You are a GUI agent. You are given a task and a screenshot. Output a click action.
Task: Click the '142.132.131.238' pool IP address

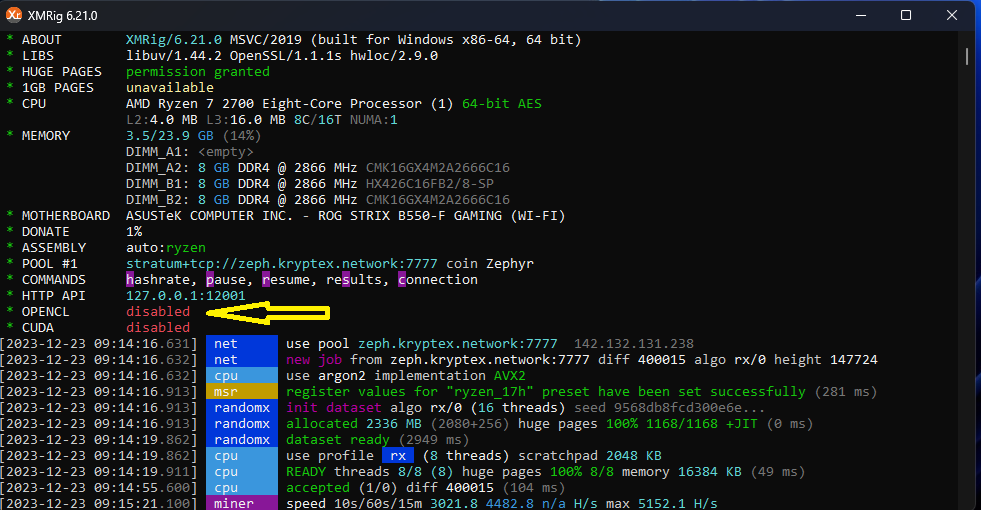(x=634, y=344)
